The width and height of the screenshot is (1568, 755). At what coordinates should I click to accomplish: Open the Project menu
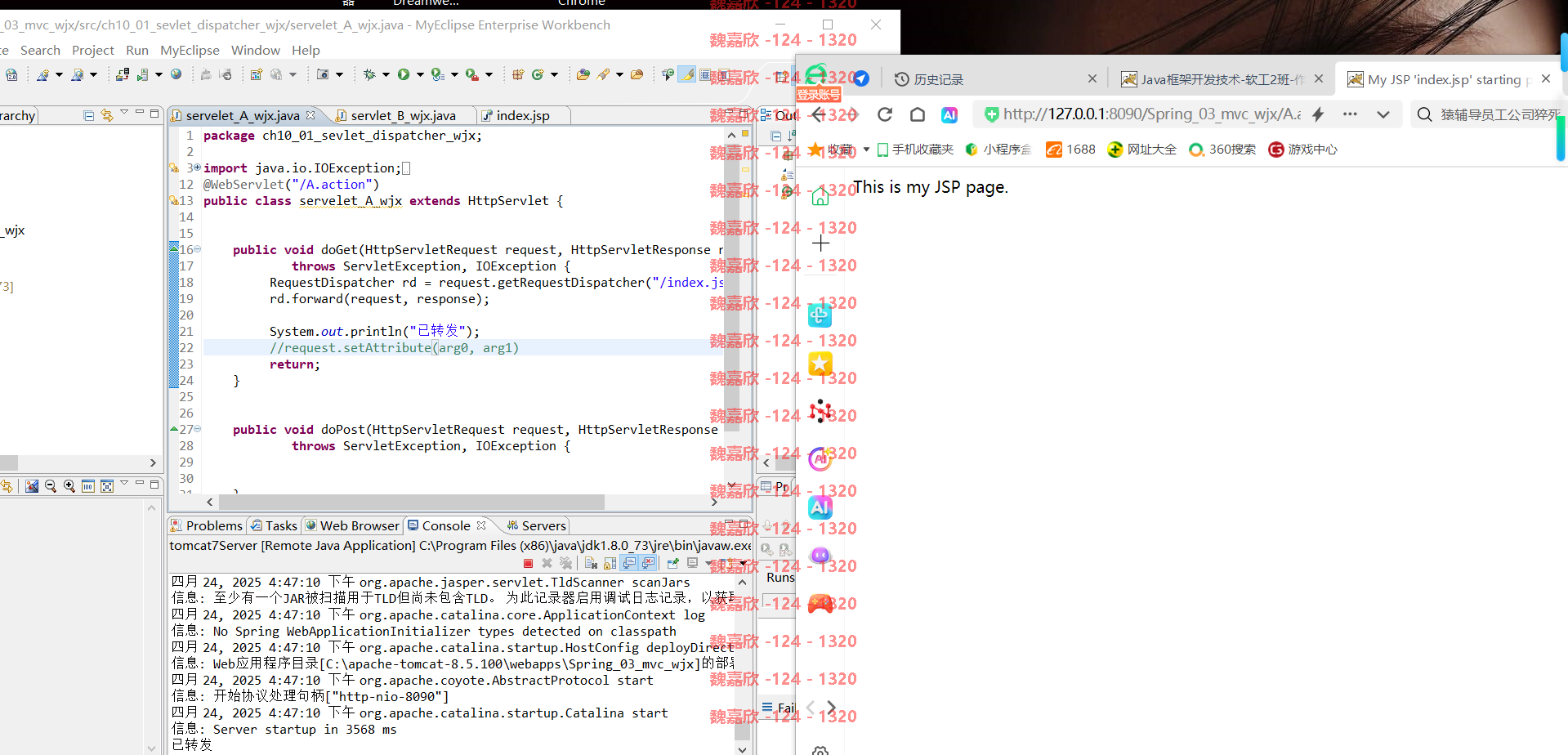click(x=93, y=50)
